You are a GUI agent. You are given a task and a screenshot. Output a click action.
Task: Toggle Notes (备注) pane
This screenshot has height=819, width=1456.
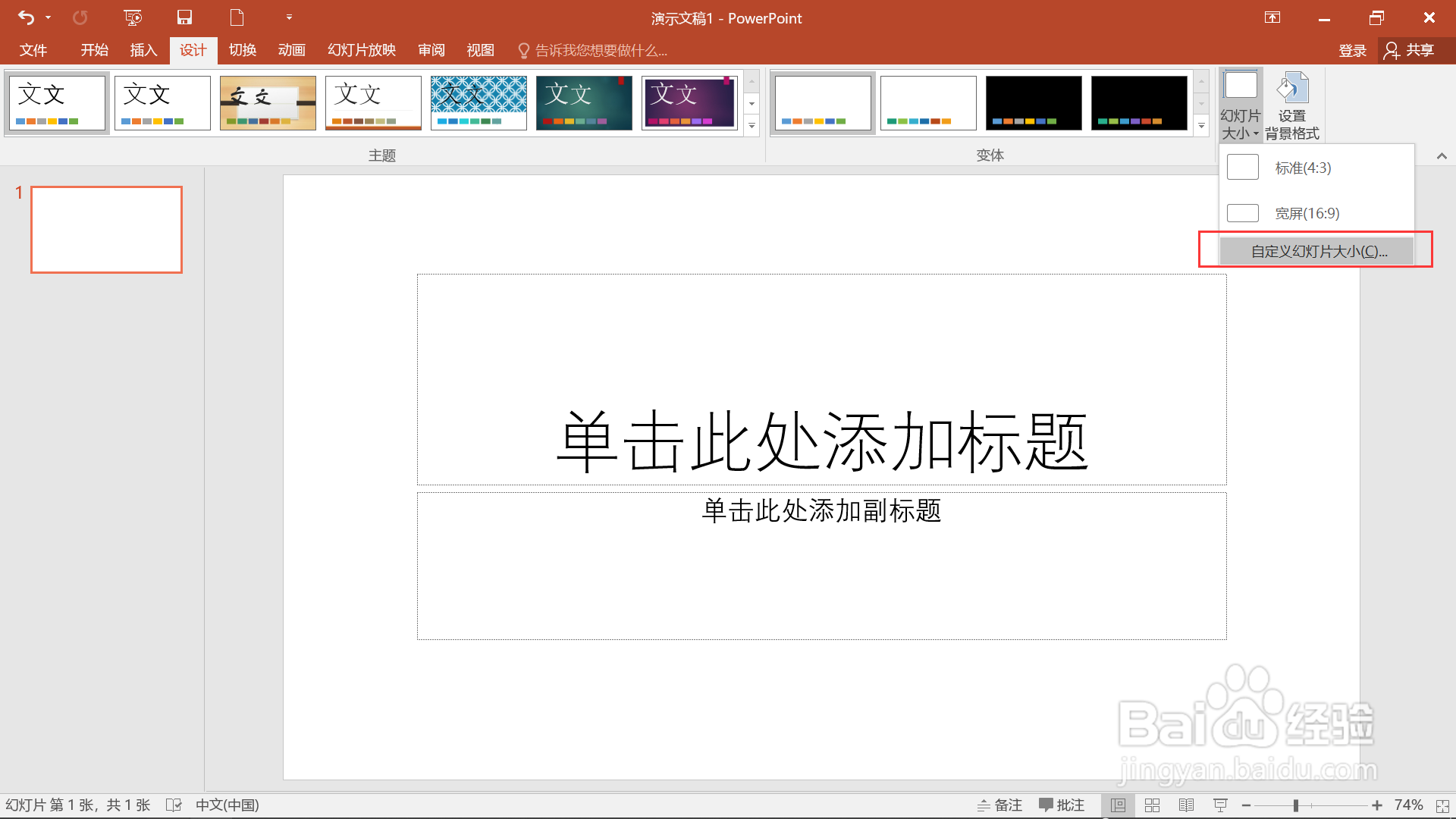tap(999, 805)
